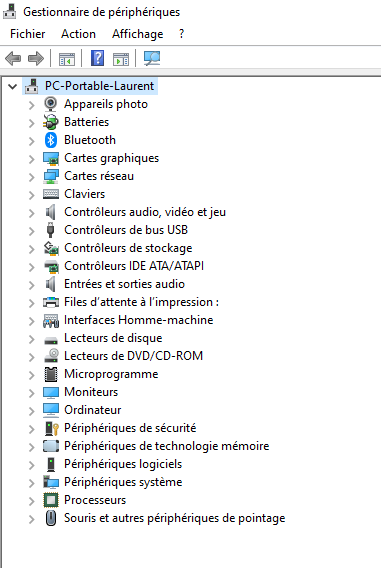Click the Forward arrow toolbar icon
The image size is (381, 568).
tap(35, 58)
